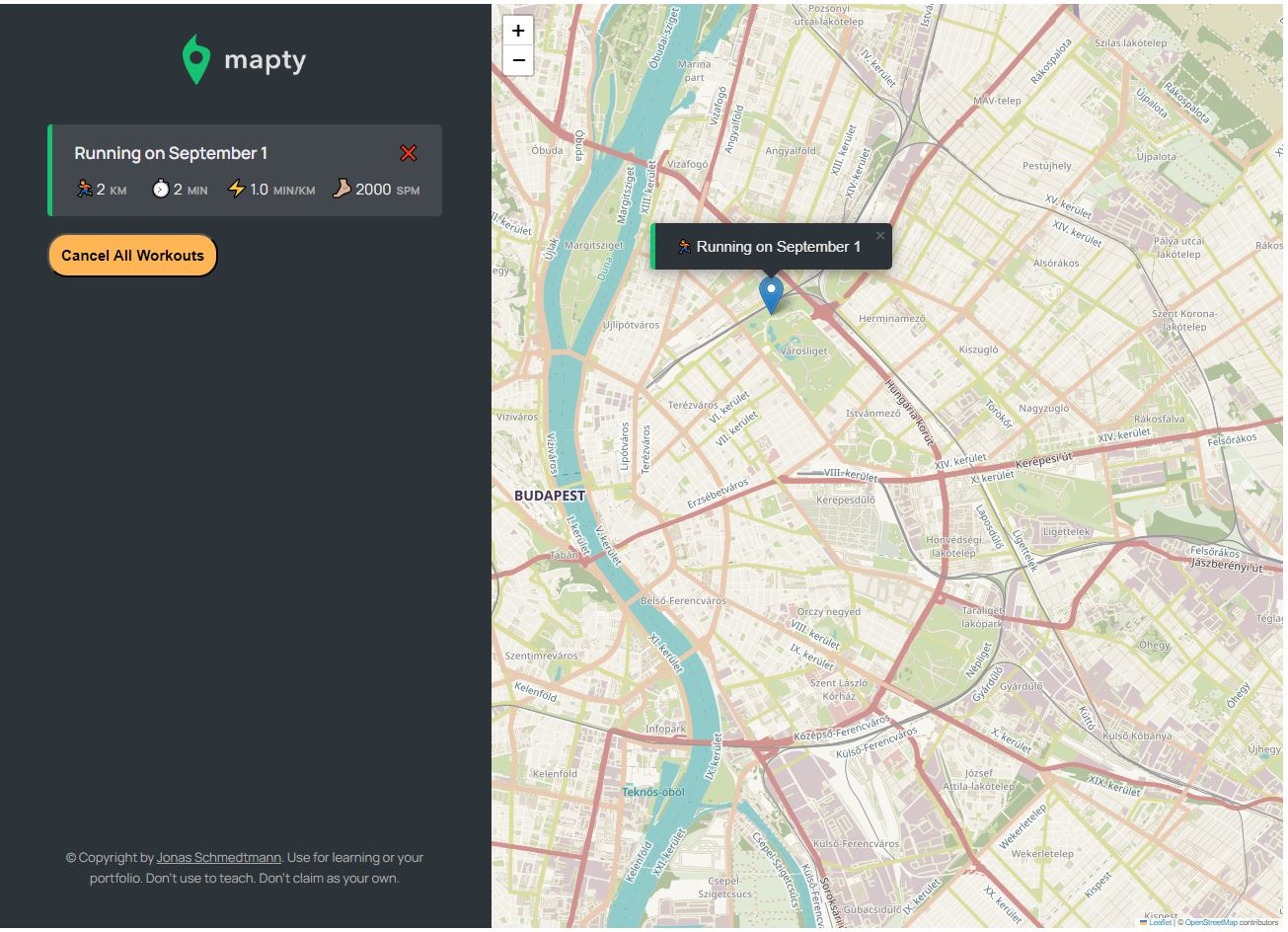Screen dimensions: 1288x932
Task: Delete the running workout with red X
Action: point(409,153)
